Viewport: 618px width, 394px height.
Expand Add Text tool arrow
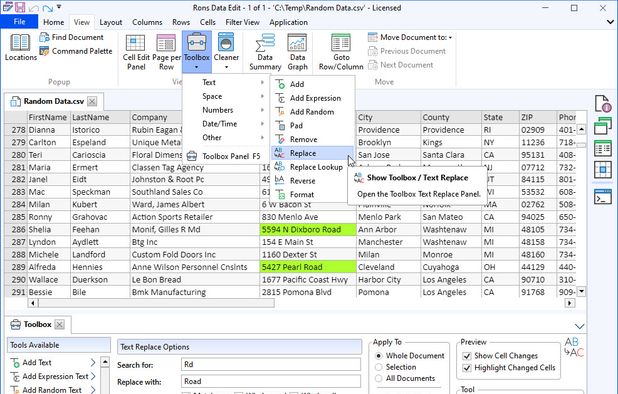[93, 362]
